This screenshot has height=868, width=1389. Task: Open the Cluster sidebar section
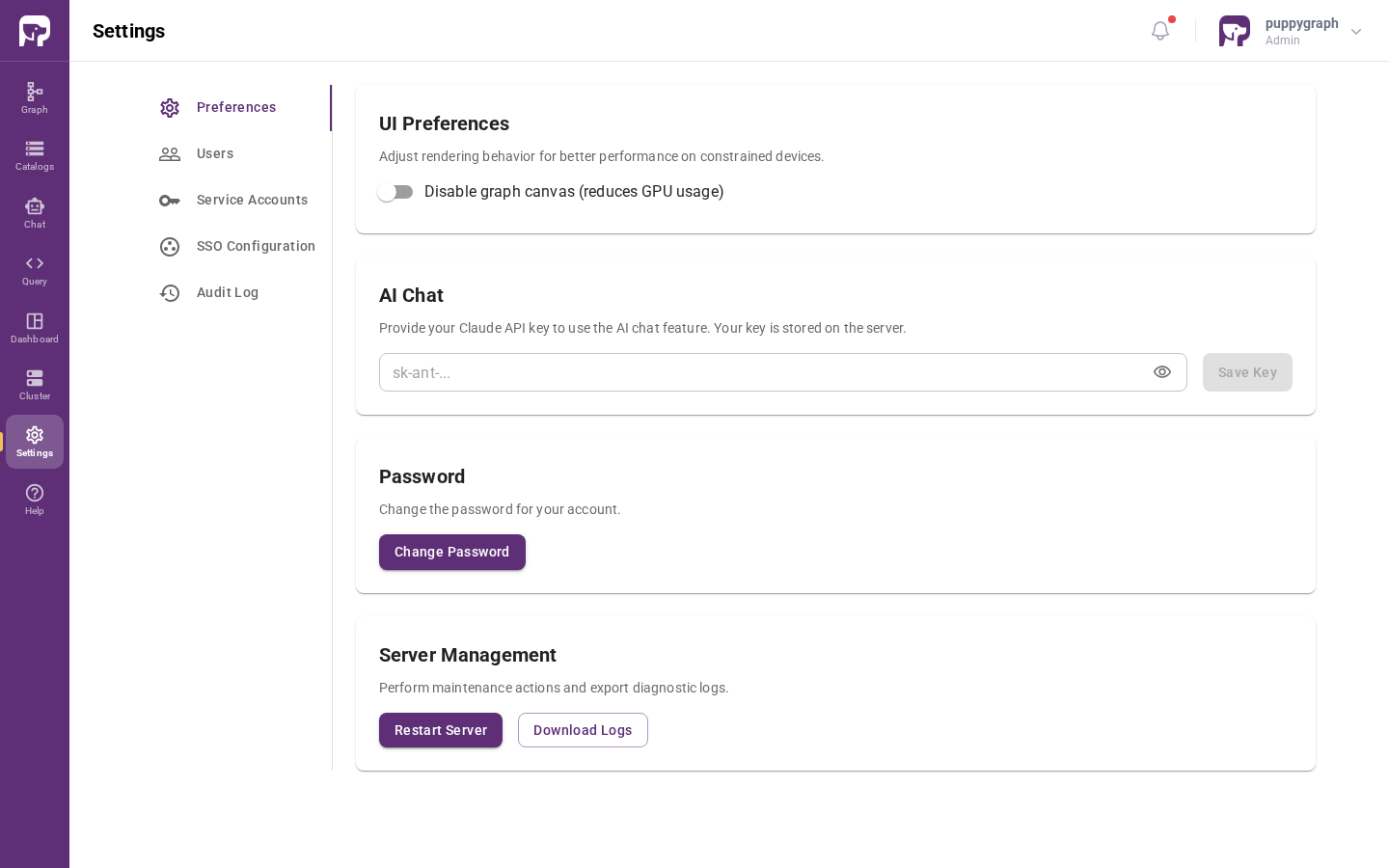[35, 385]
